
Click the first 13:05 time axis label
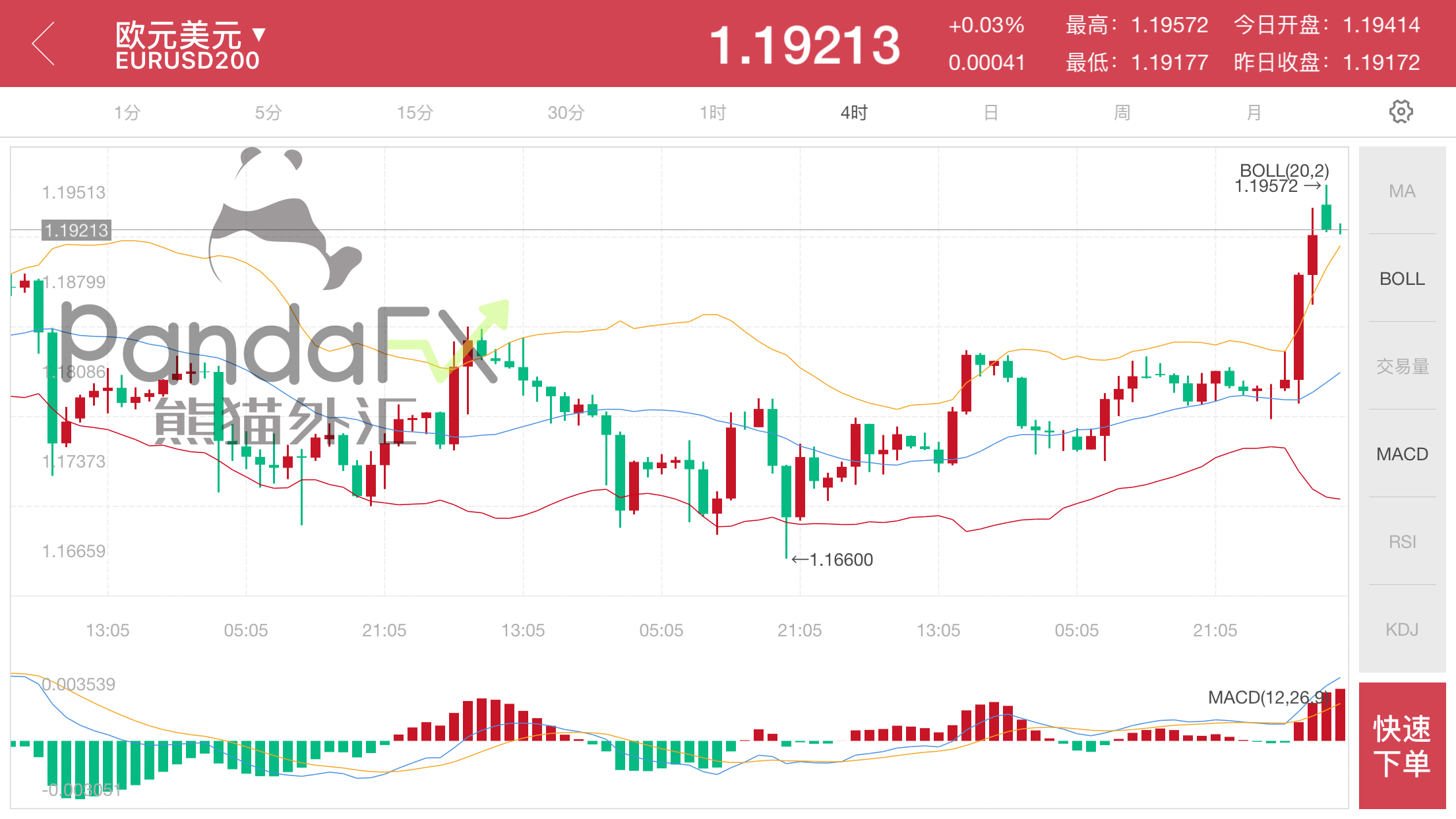tap(107, 630)
